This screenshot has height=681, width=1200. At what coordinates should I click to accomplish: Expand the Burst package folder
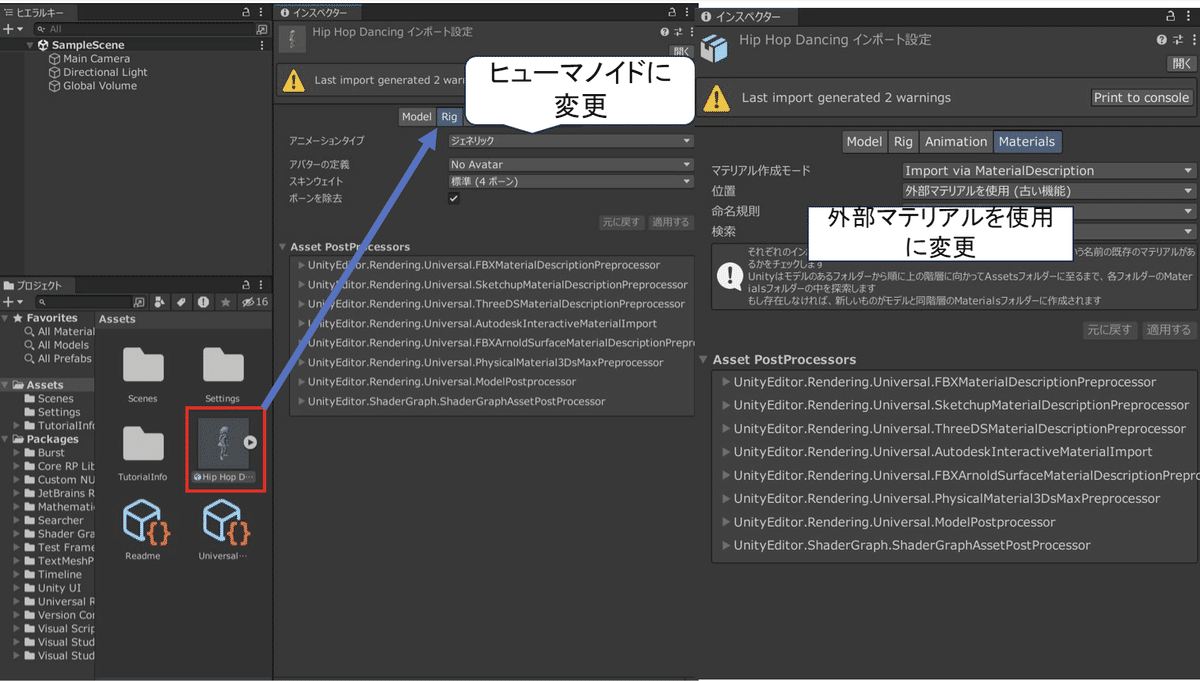coord(17,453)
